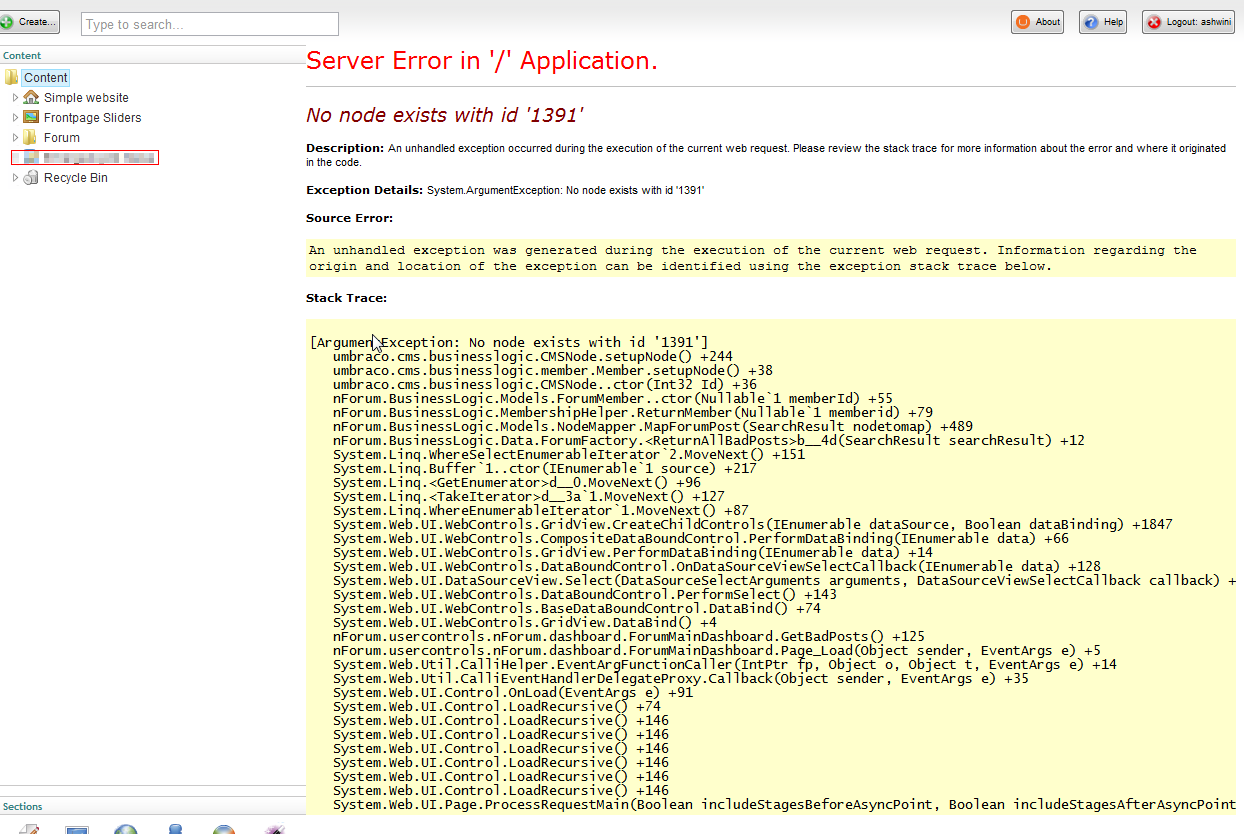Click the 'Sections' panel header text

click(x=23, y=806)
